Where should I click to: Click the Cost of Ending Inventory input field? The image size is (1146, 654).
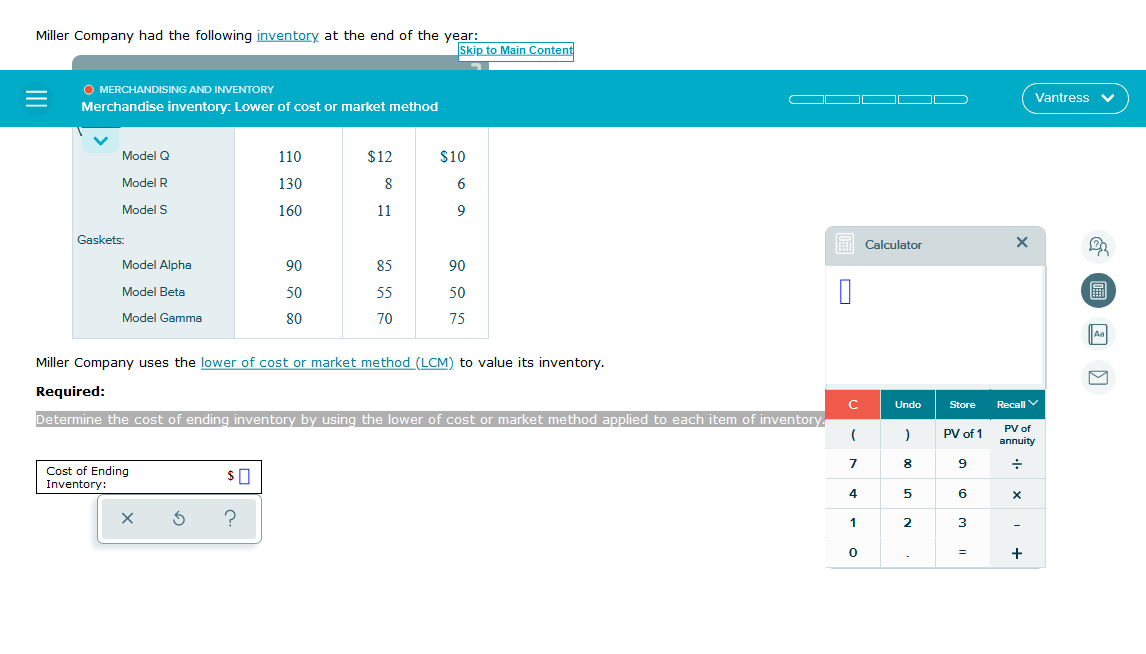point(243,476)
